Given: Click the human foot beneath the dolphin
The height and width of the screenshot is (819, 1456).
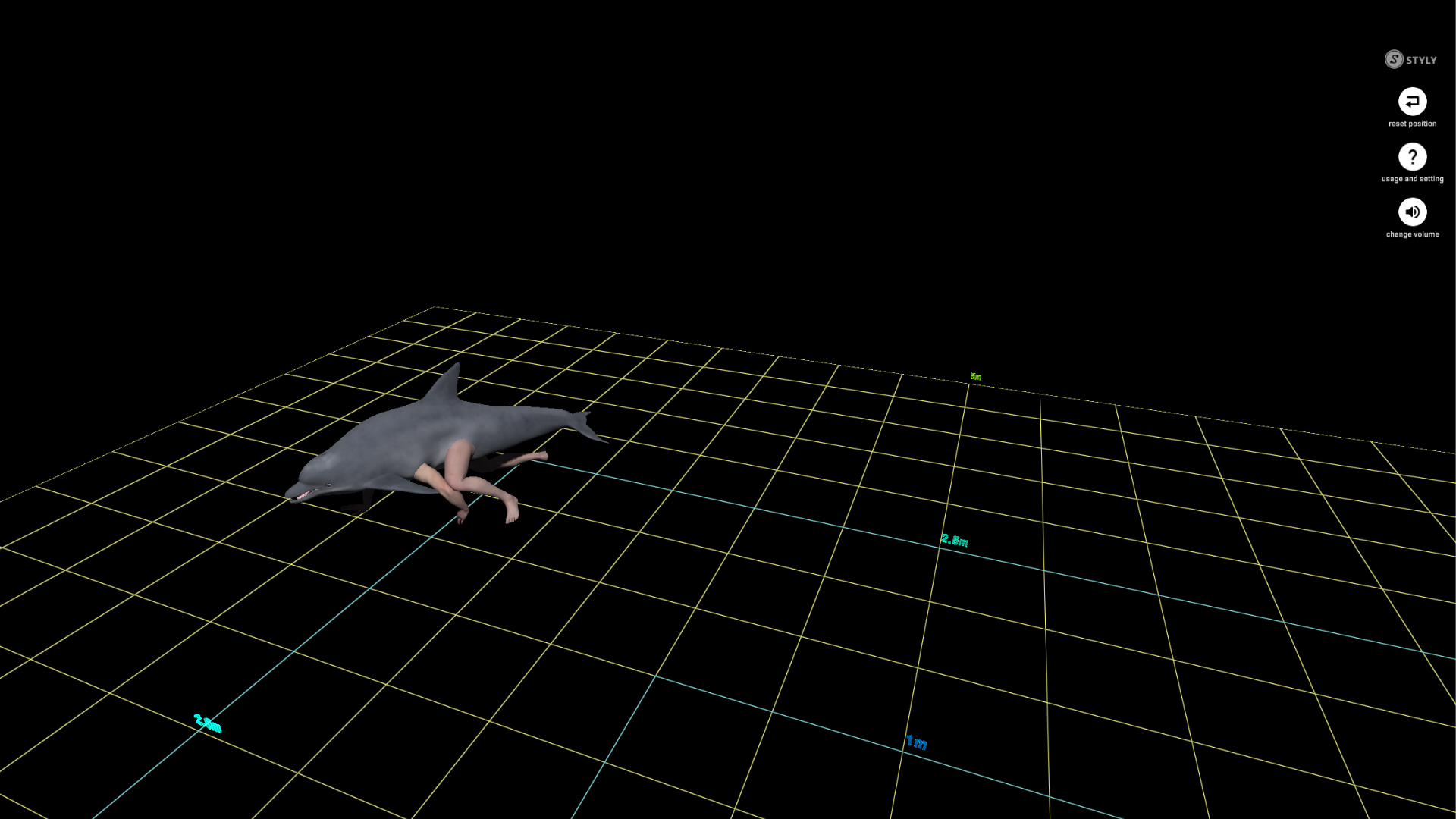Looking at the screenshot, I should [x=513, y=512].
